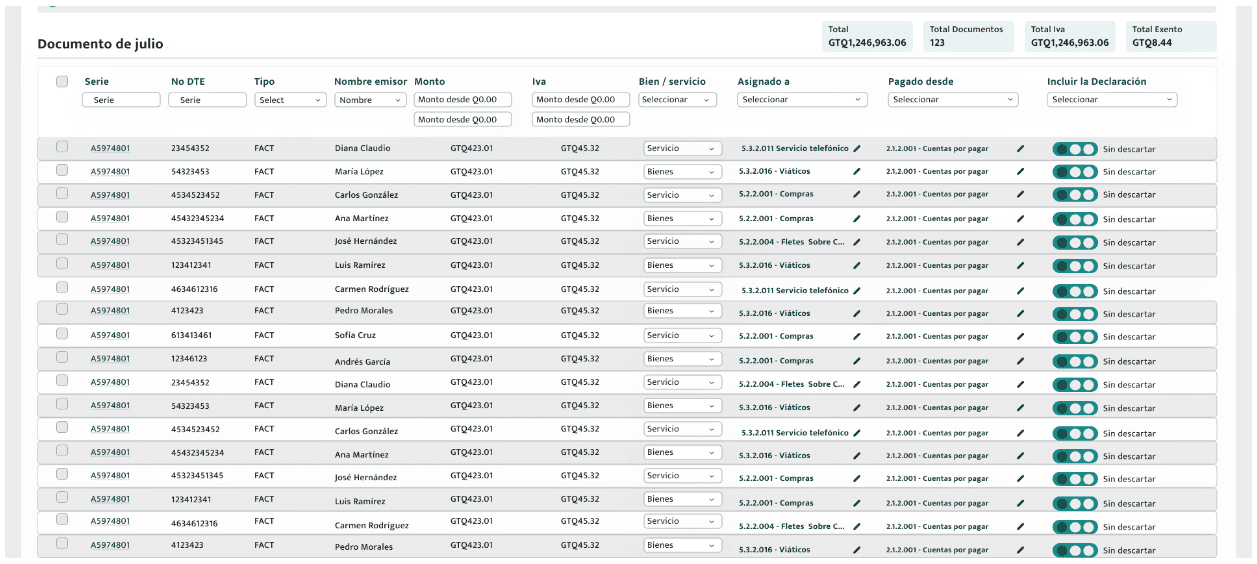Edit Fletes pencil in José Hernández row
The height and width of the screenshot is (564, 1257).
click(856, 242)
